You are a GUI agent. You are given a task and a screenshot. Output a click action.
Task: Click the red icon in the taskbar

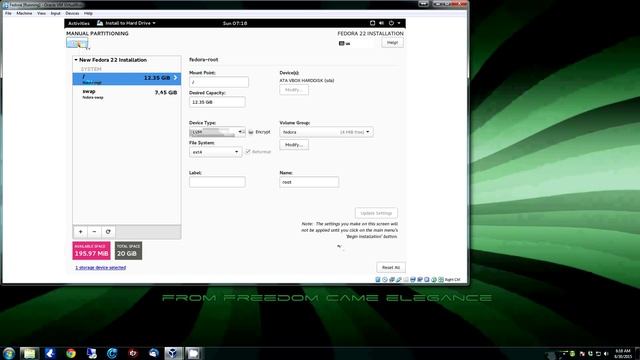tap(133, 353)
